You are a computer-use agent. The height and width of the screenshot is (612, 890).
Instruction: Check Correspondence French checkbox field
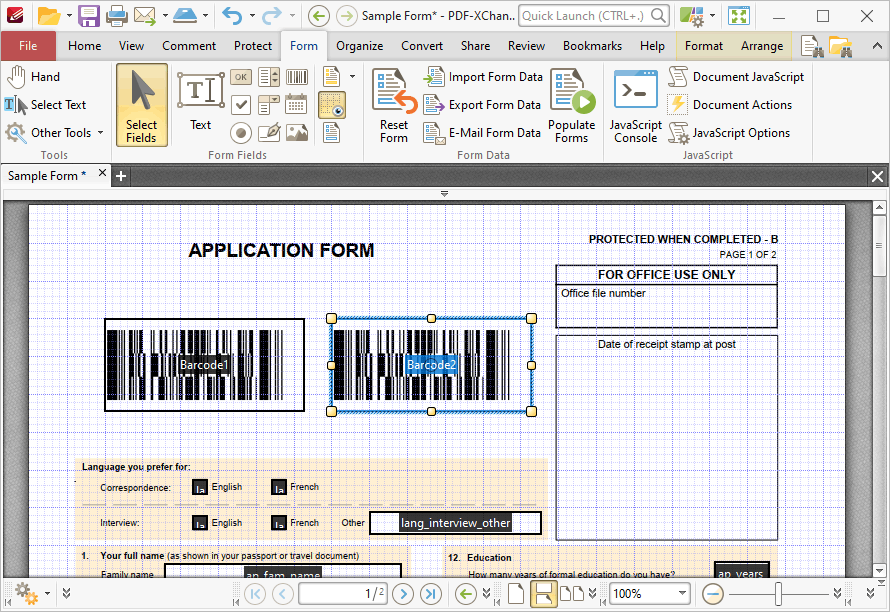[279, 488]
